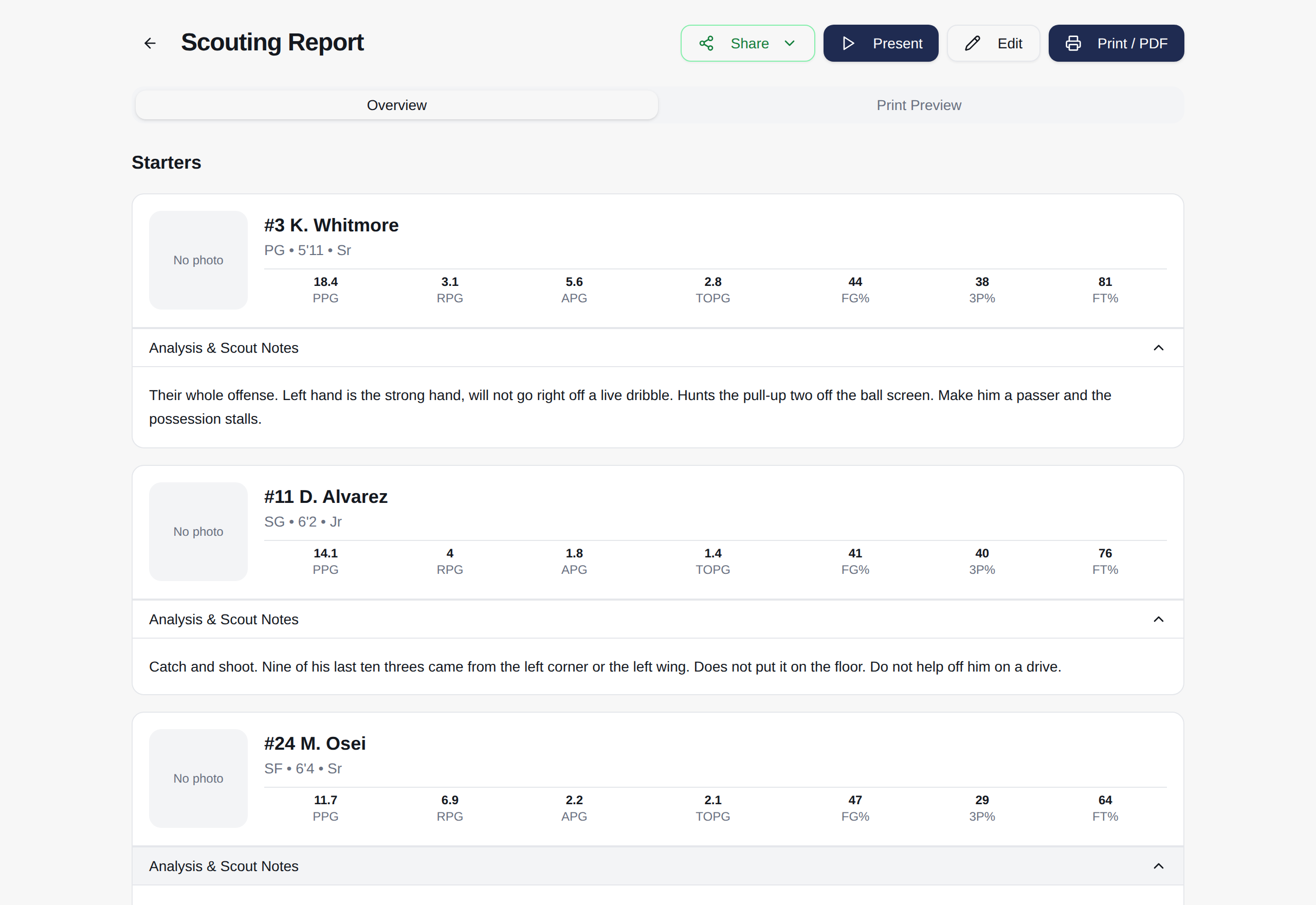
Task: Click M. Osei's No photo placeholder
Action: coord(198,779)
